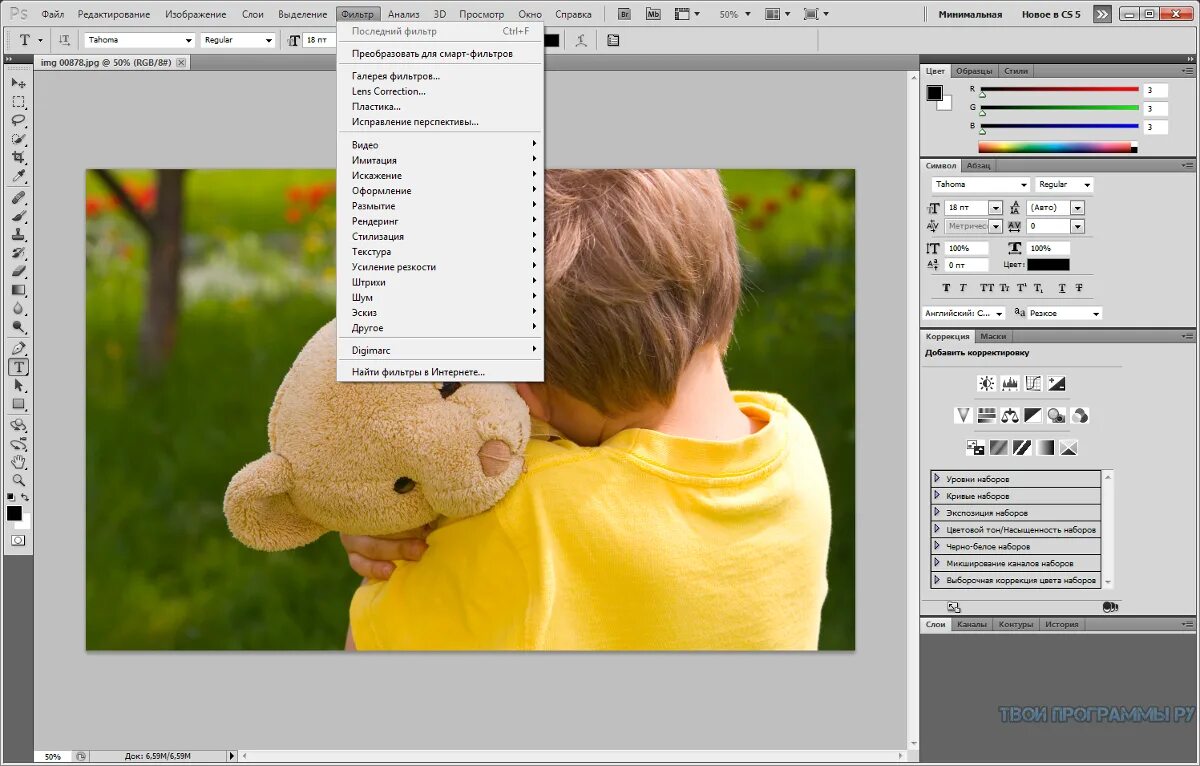Image resolution: width=1200 pixels, height=766 pixels.
Task: Open the font size dropdown in Character panel
Action: click(995, 208)
